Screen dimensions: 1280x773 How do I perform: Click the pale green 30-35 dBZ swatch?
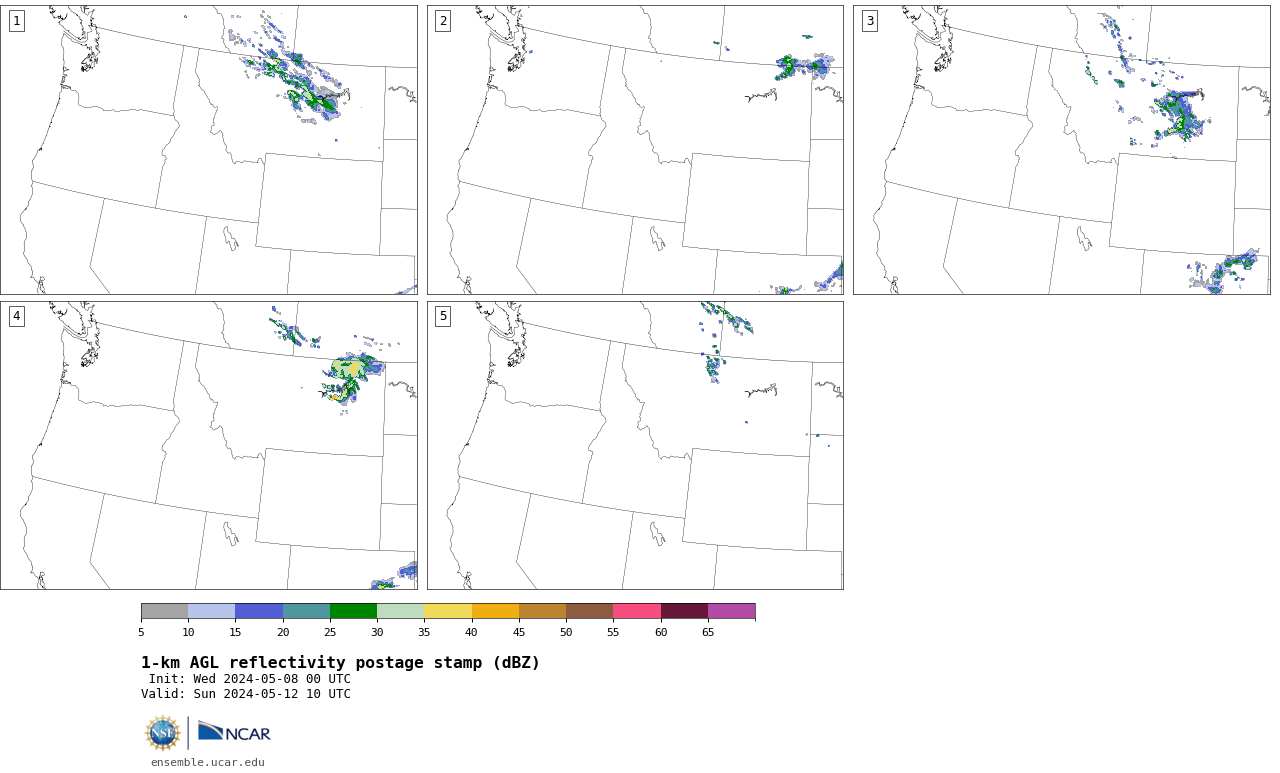[401, 611]
